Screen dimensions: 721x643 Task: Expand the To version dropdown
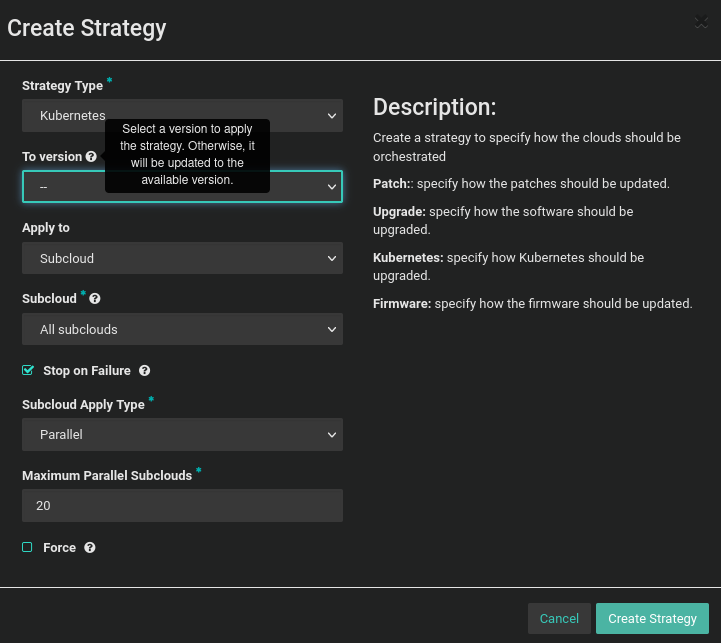pyautogui.click(x=182, y=187)
